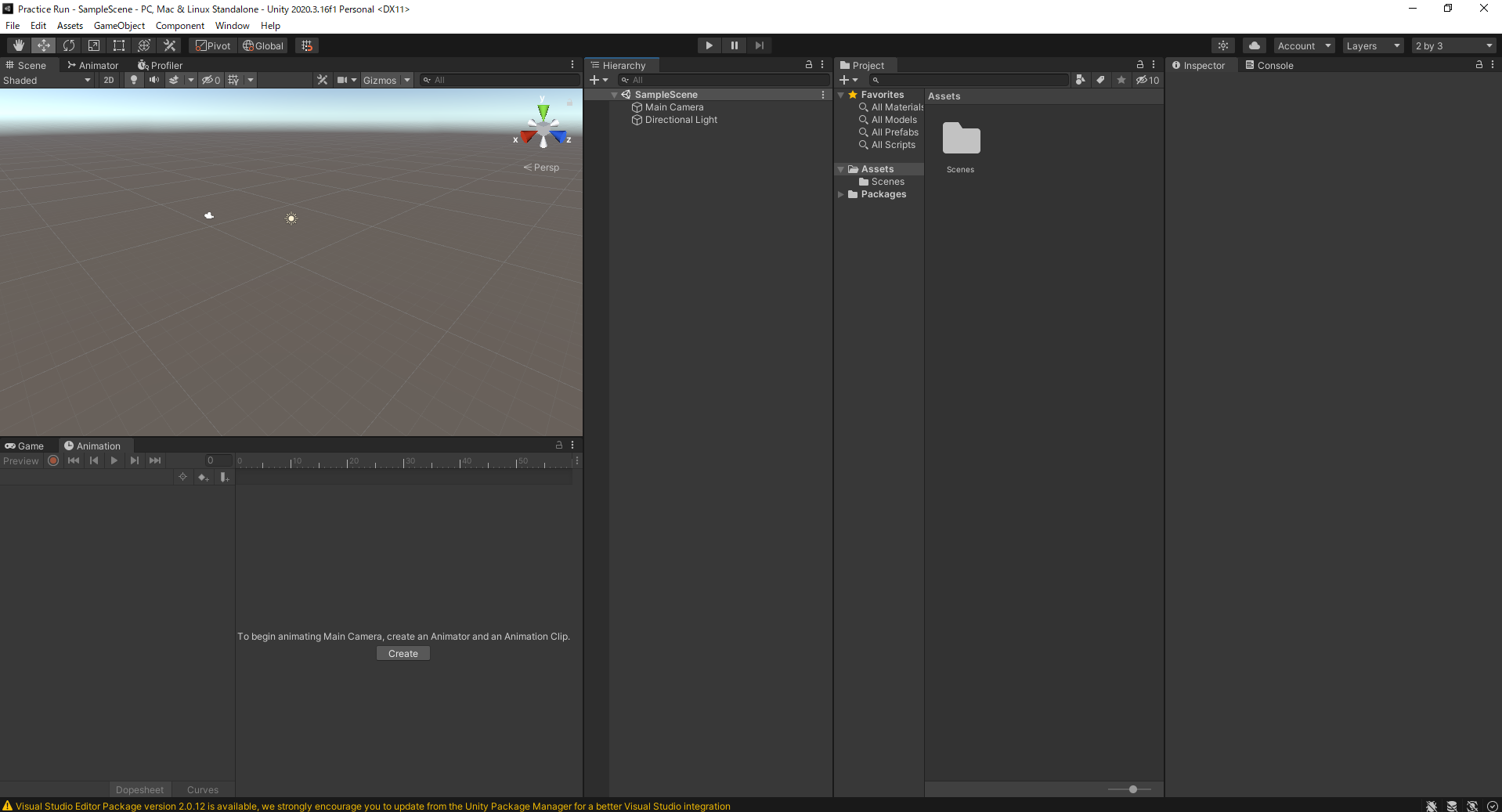Select Main Camera in the Hierarchy
This screenshot has width=1502, height=812.
coord(673,107)
